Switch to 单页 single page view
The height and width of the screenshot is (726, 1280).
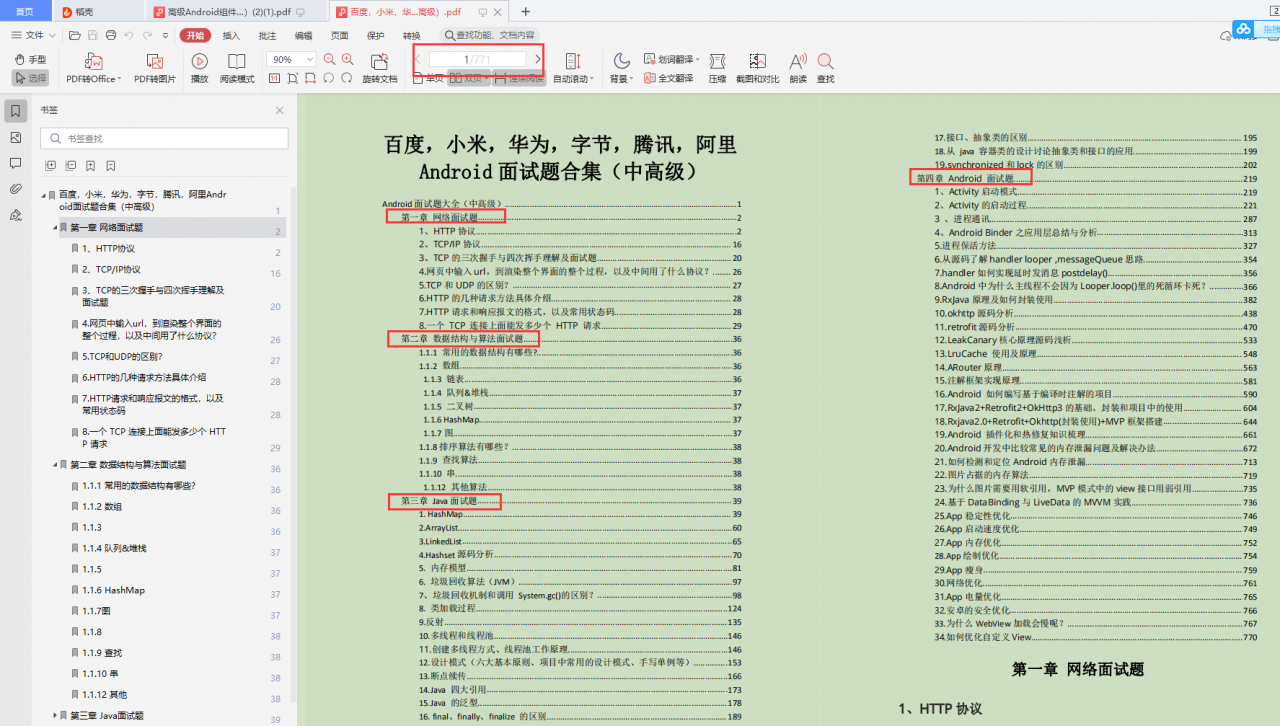pos(429,78)
